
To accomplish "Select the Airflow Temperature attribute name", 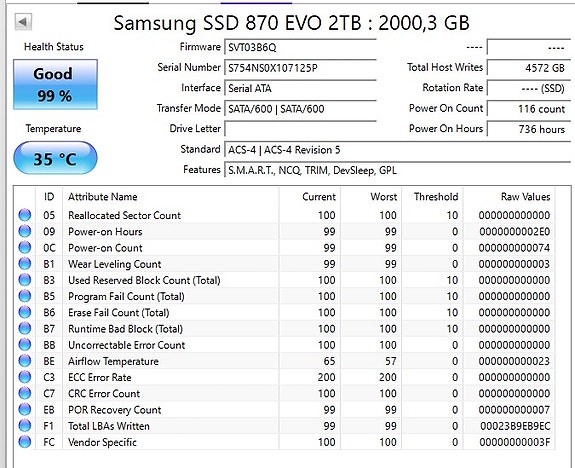I will coord(113,361).
